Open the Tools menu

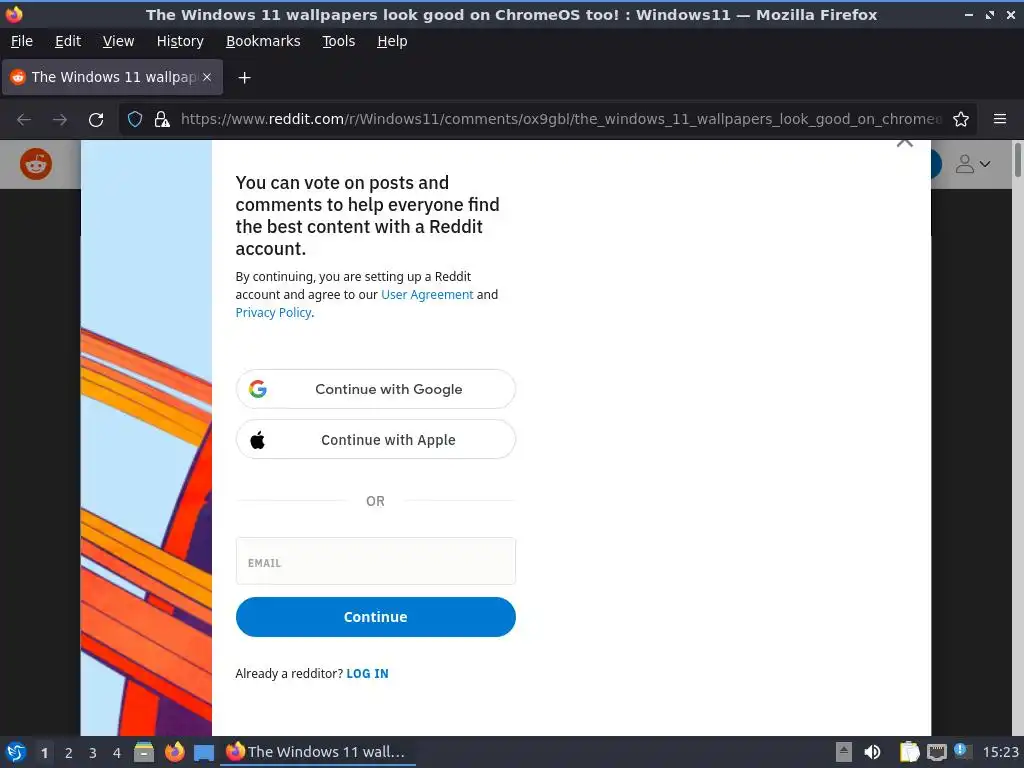(338, 41)
